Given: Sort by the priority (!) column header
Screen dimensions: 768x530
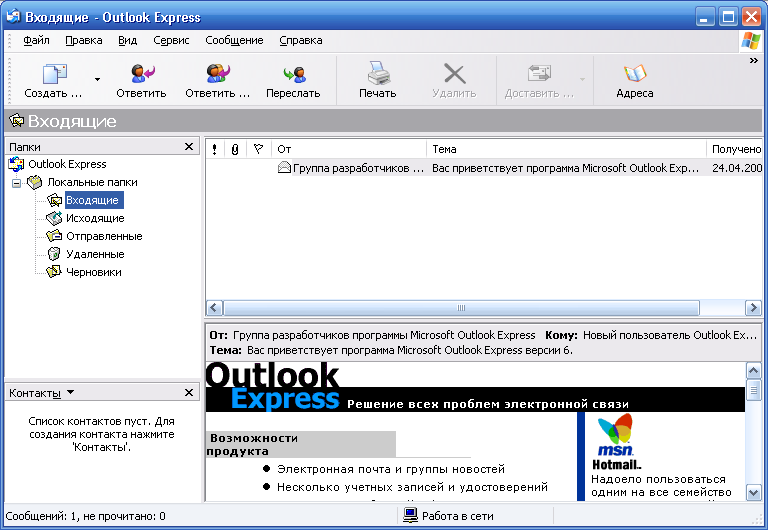Looking at the screenshot, I should [x=215, y=149].
